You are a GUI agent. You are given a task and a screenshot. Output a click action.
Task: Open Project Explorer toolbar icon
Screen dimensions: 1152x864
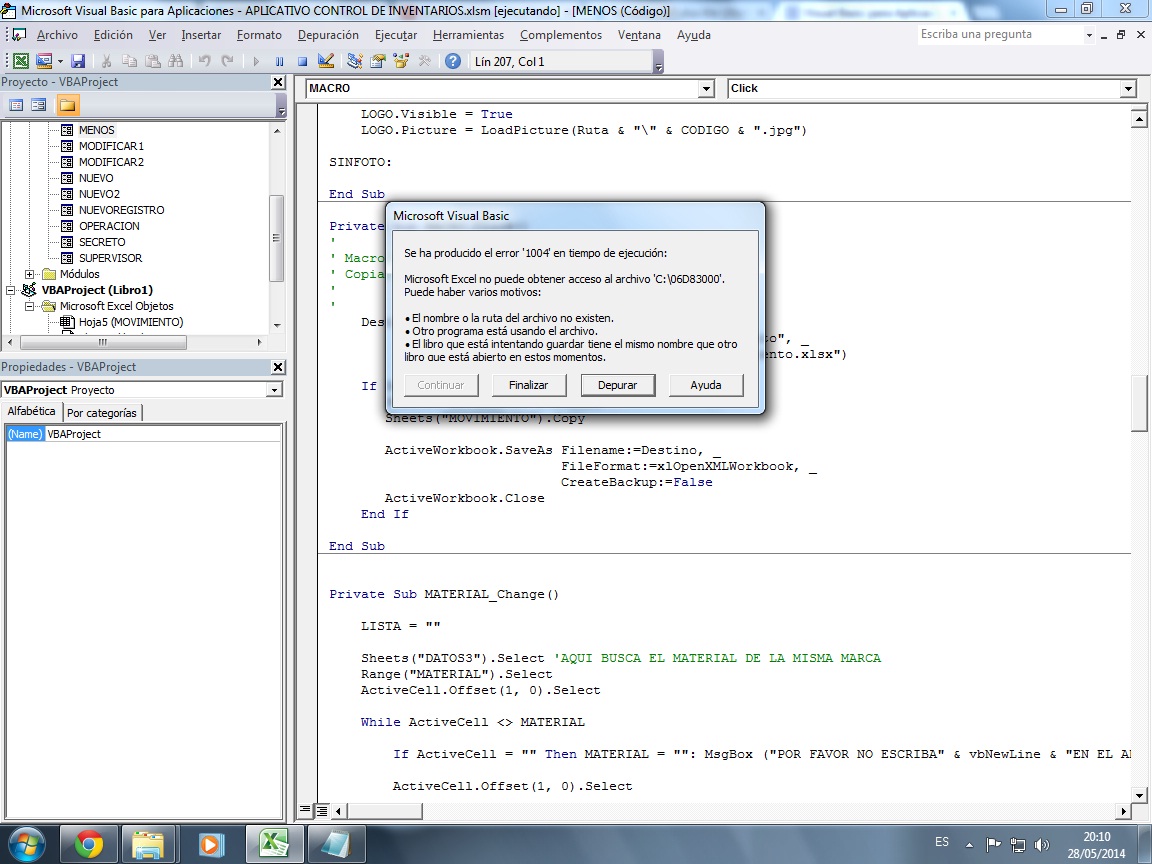[355, 62]
